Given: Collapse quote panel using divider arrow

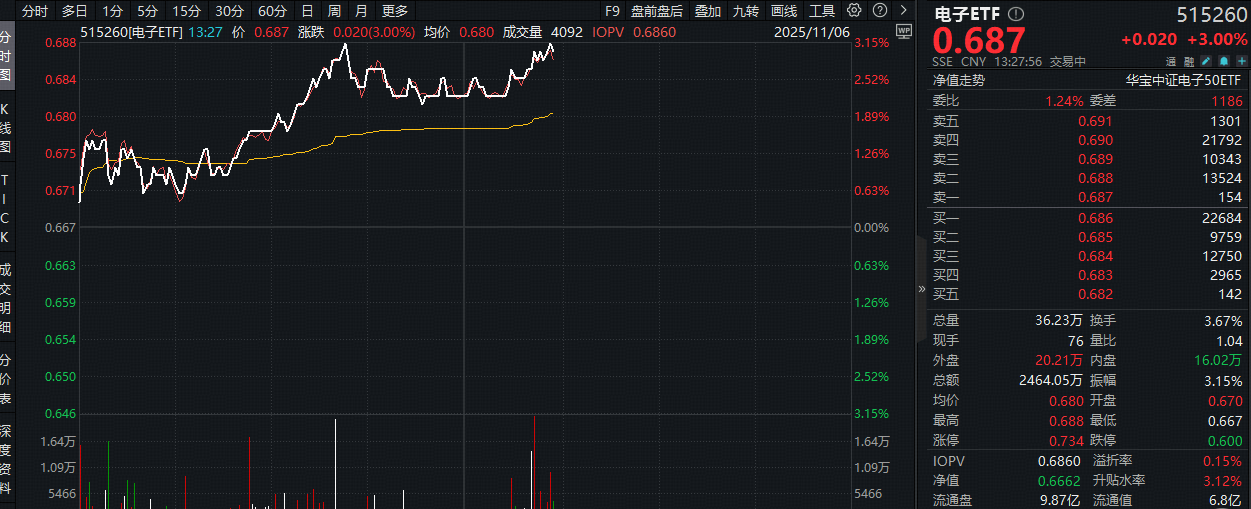Looking at the screenshot, I should tap(922, 289).
